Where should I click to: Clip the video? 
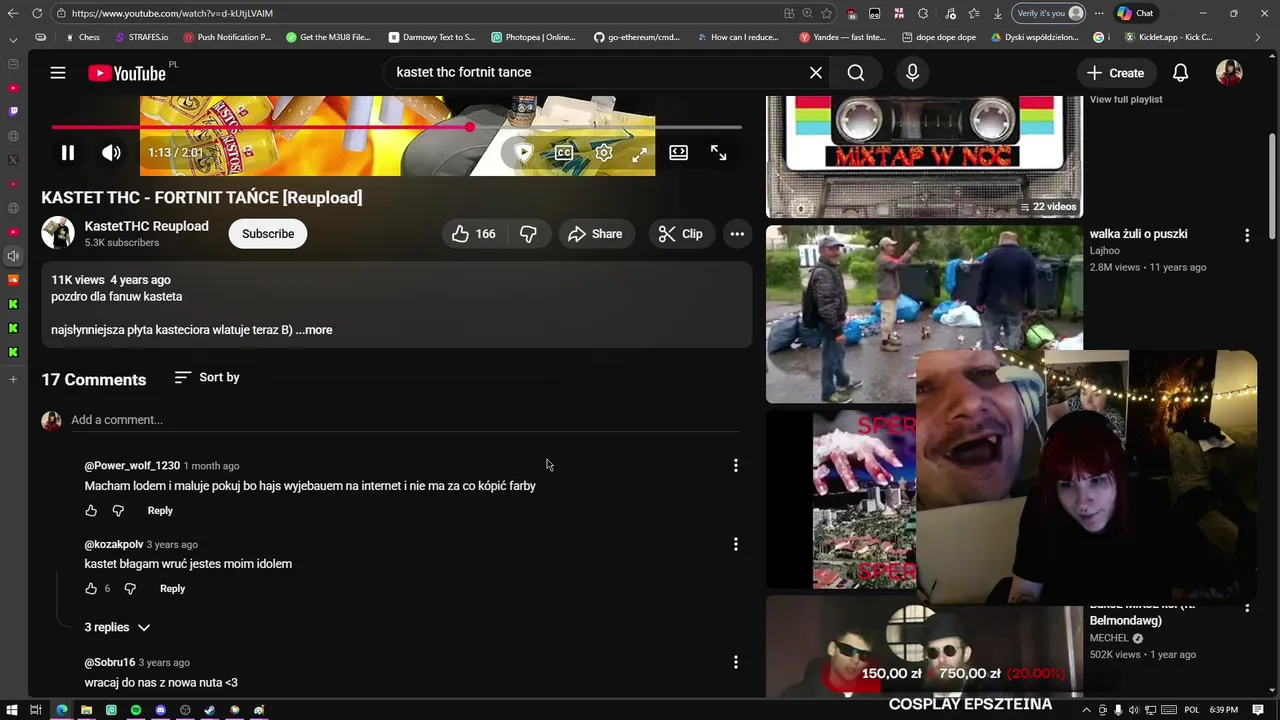point(680,234)
